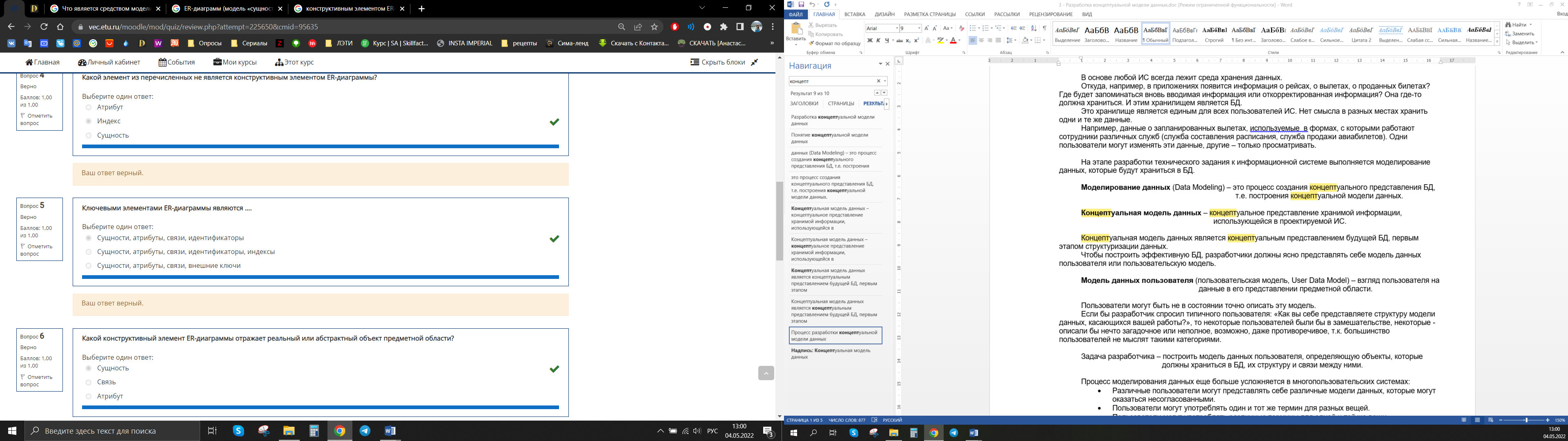Open Личный кабинет link
Screen dimensions: 1568x441
pos(109,62)
